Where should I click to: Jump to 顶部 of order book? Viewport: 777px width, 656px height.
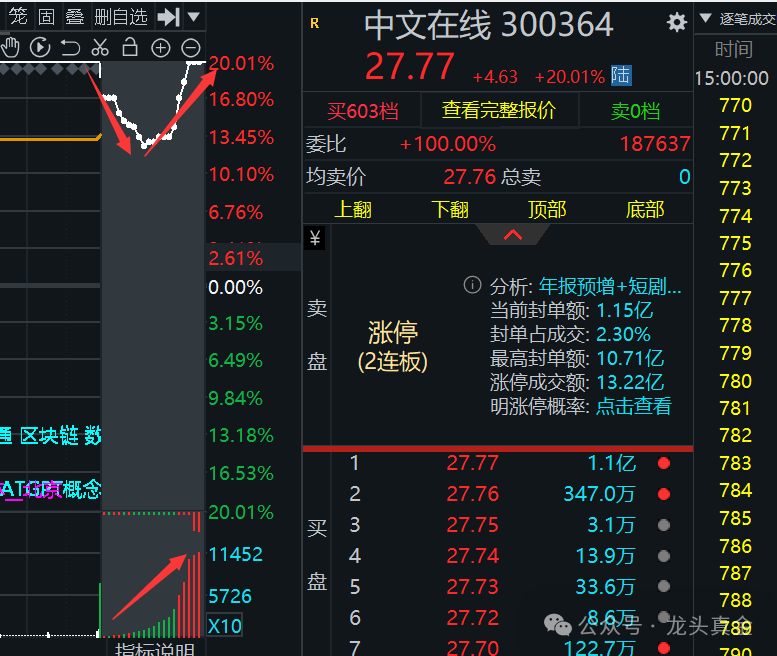547,210
